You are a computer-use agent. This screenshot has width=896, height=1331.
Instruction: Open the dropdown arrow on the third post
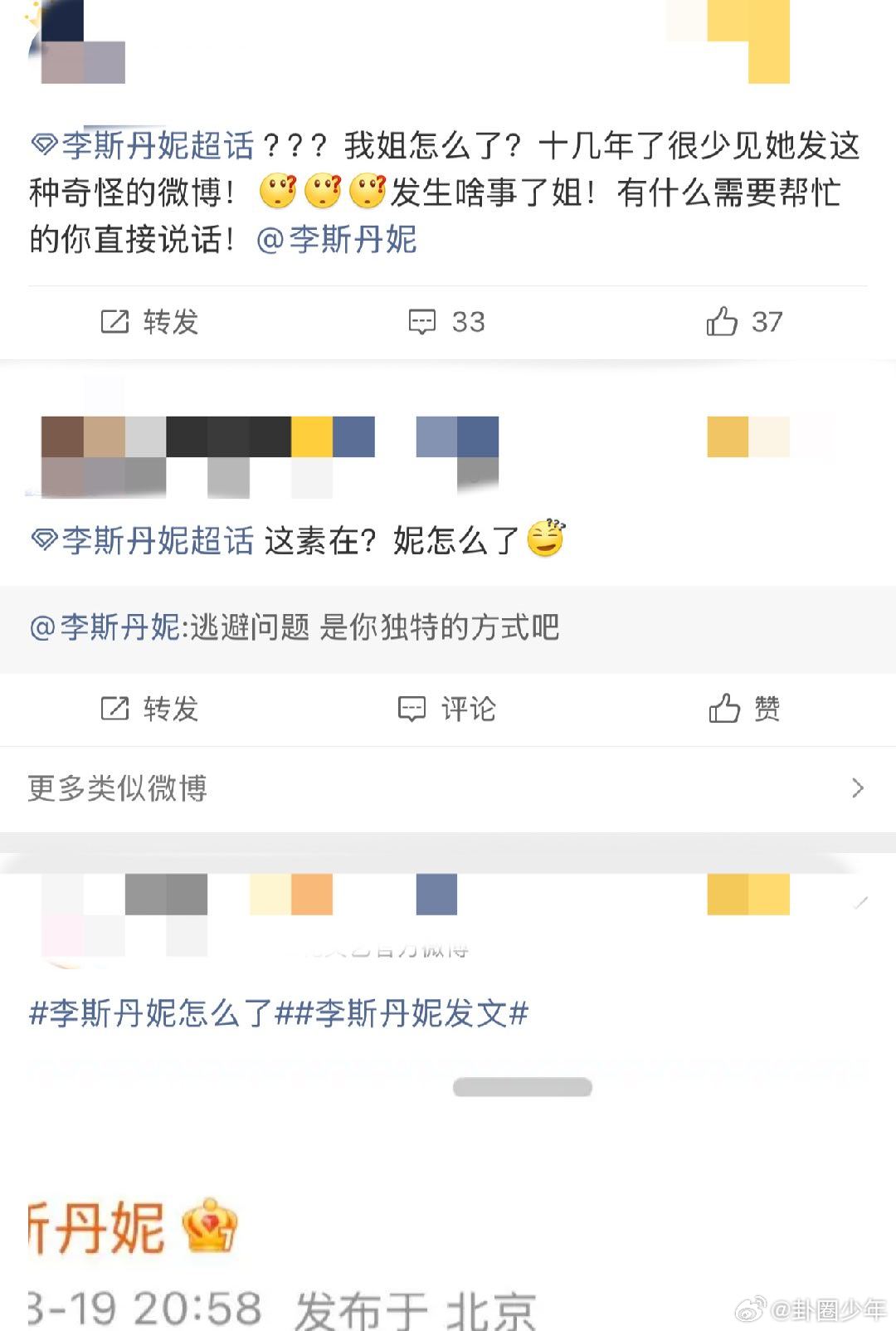coord(860,903)
